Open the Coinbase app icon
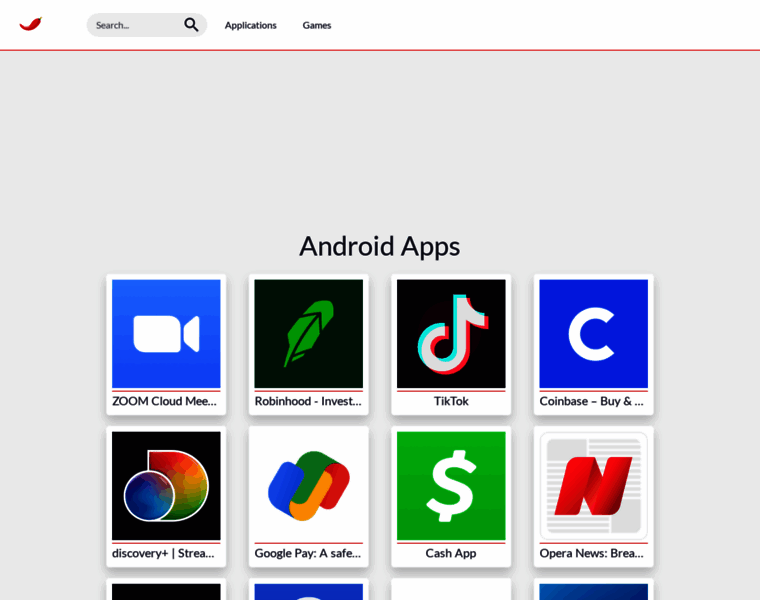Image resolution: width=760 pixels, height=600 pixels. [x=594, y=333]
